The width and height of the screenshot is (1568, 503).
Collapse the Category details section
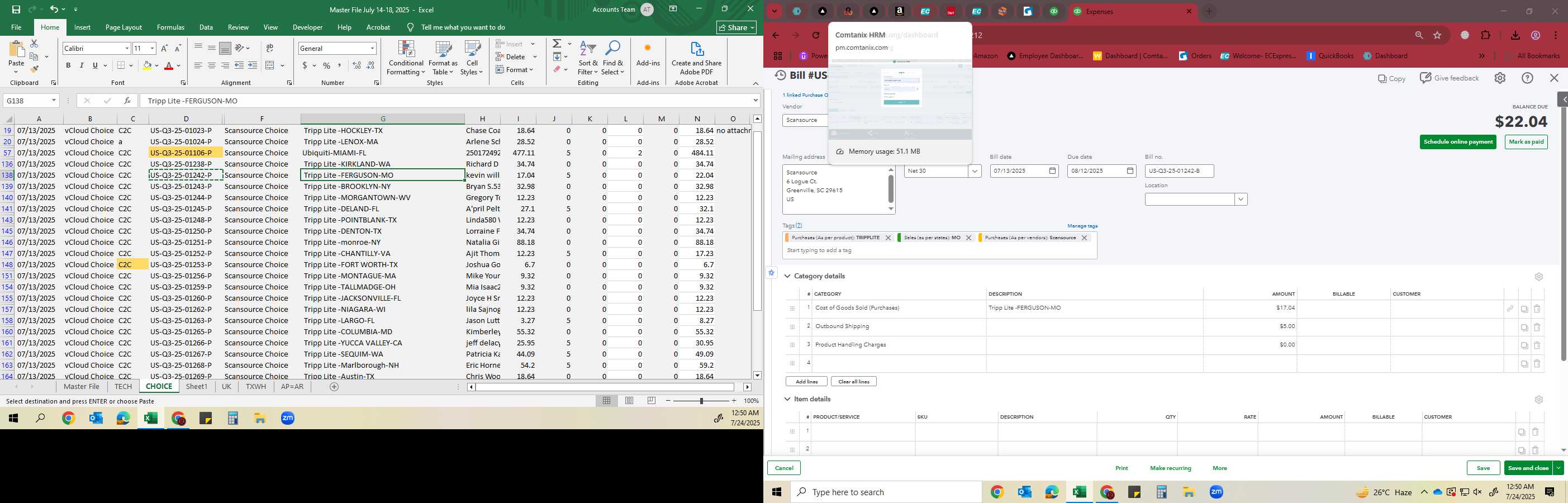(x=787, y=277)
